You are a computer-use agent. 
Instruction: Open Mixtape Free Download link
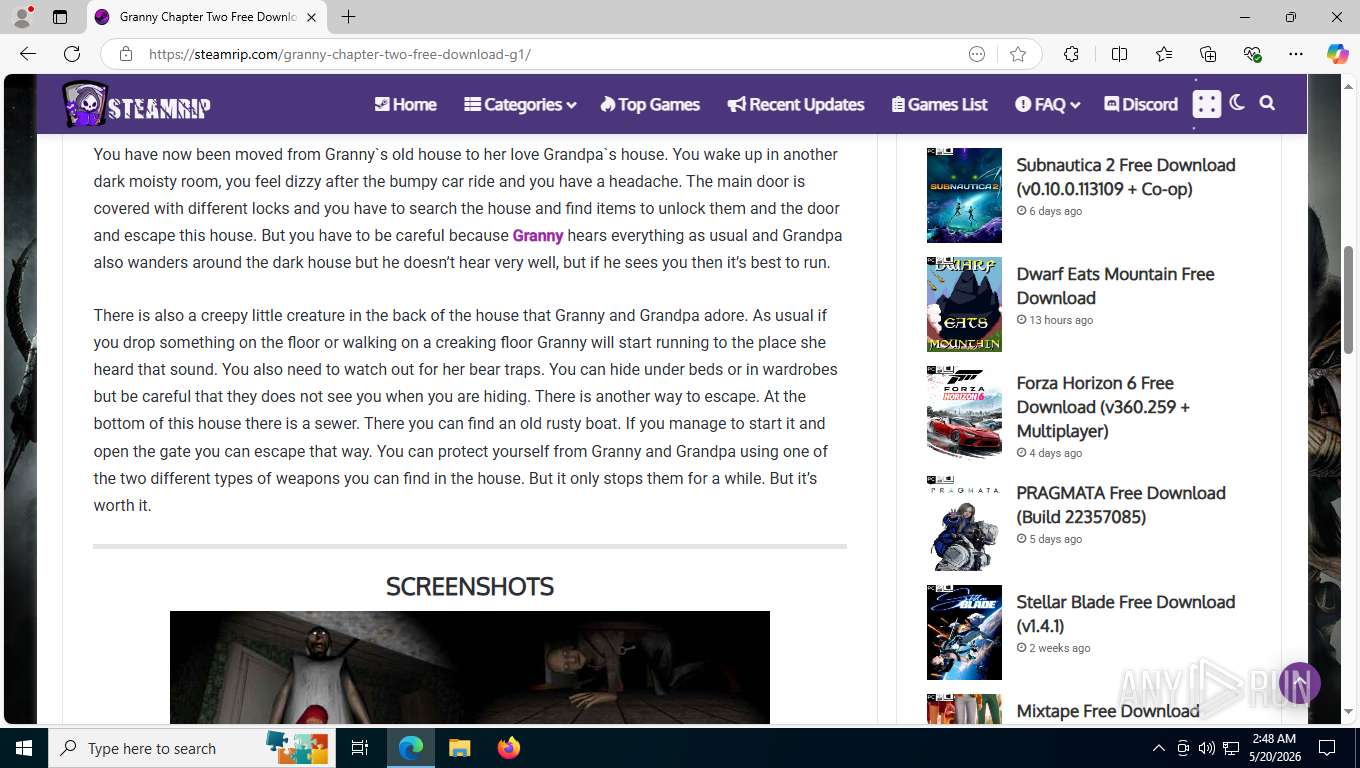[1108, 711]
